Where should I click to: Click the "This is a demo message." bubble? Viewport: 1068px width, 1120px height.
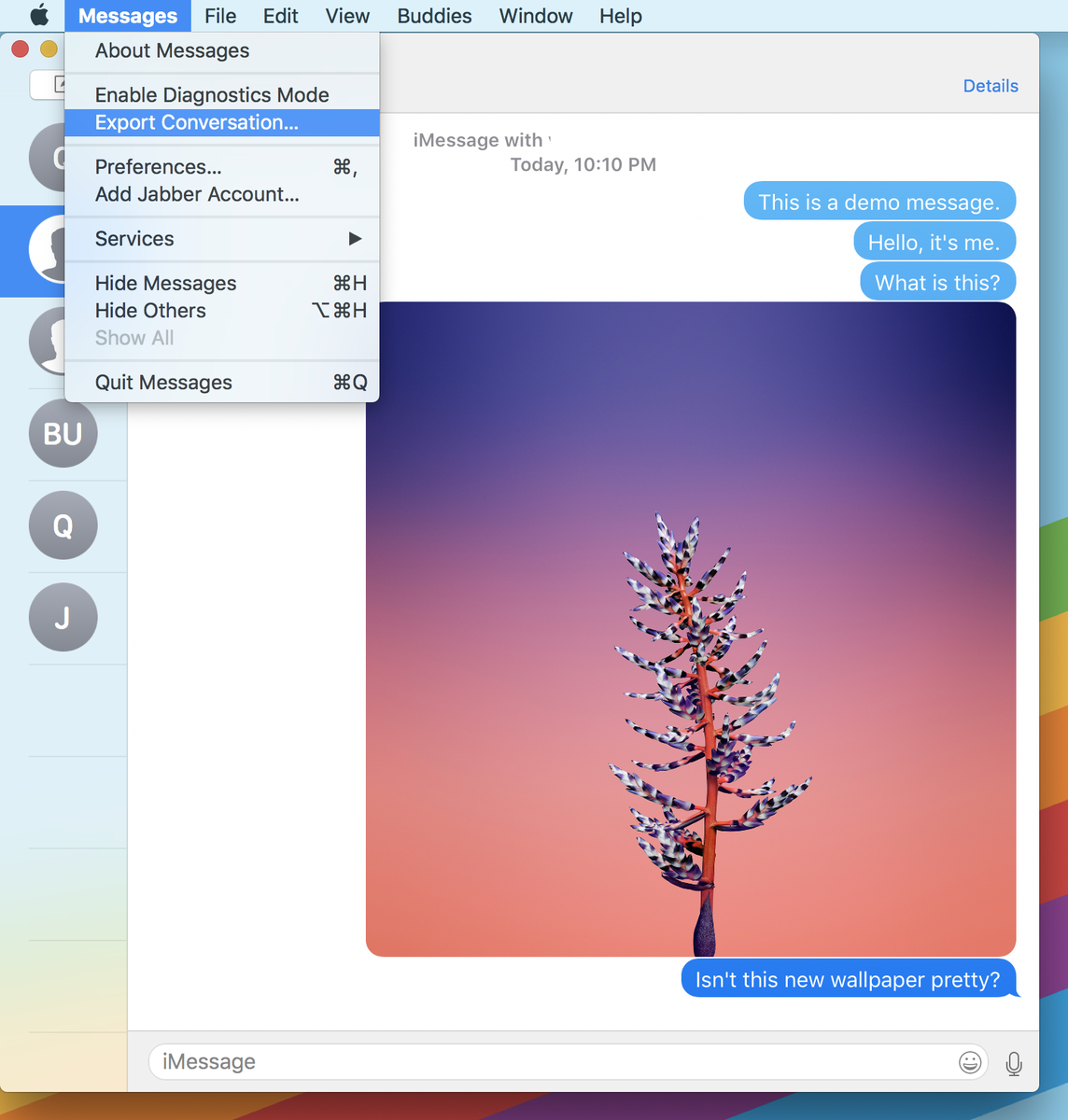pyautogui.click(x=879, y=202)
